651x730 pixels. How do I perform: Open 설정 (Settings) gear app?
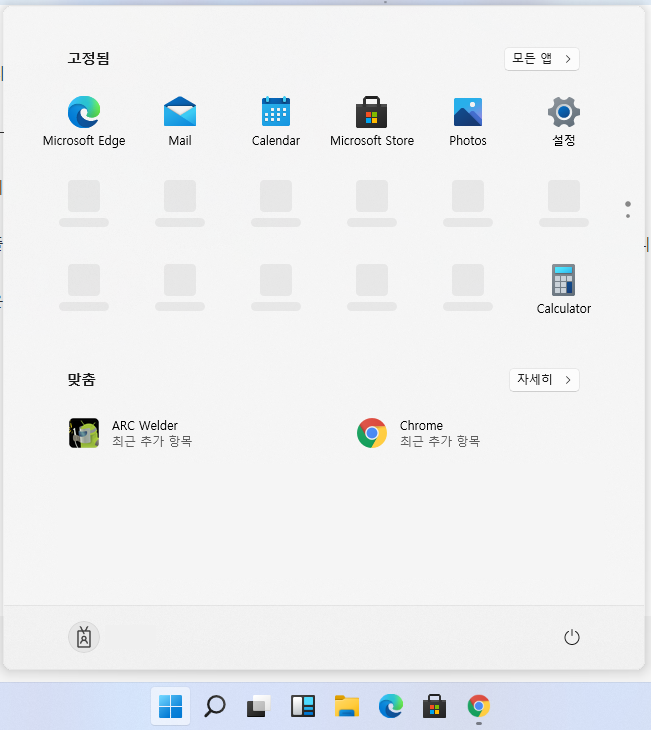[563, 121]
